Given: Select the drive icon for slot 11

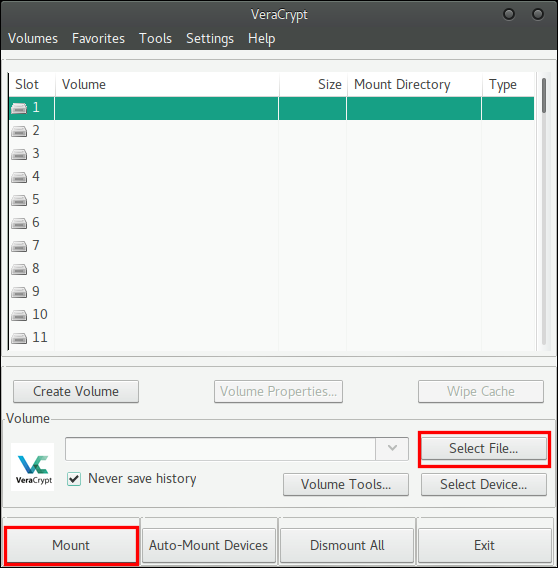Looking at the screenshot, I should pos(19,338).
